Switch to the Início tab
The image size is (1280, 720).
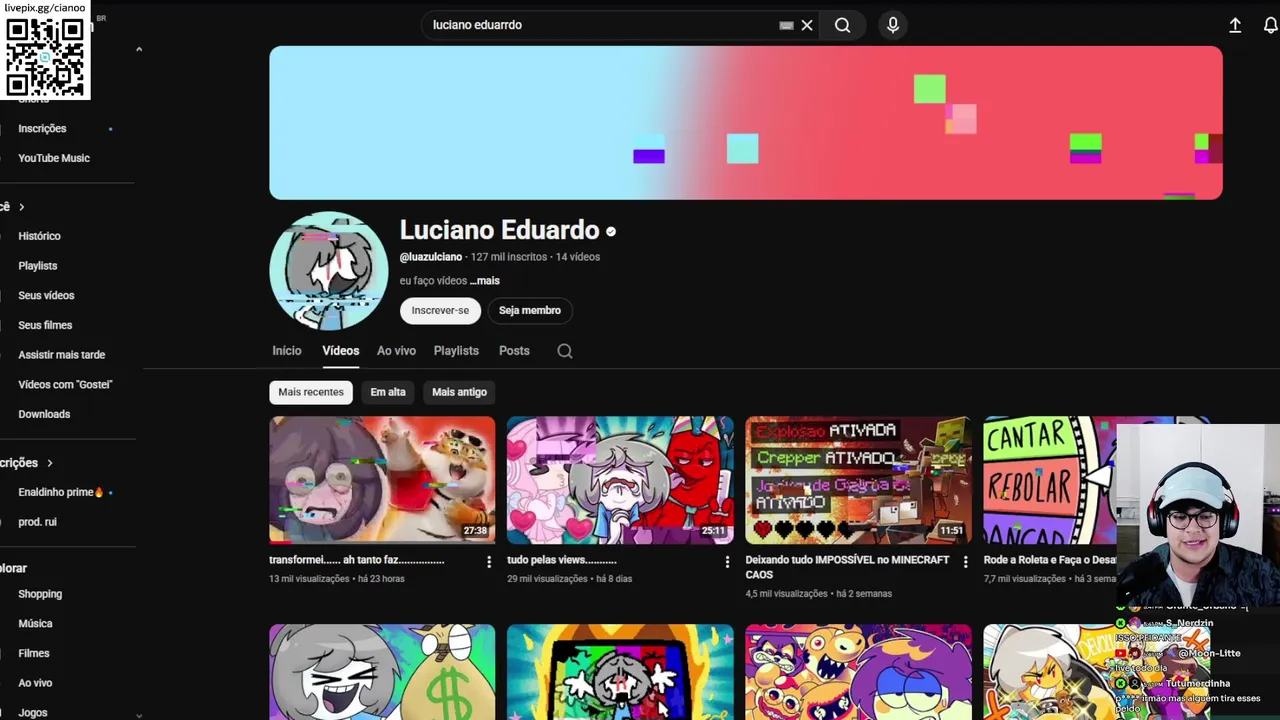[x=287, y=351]
